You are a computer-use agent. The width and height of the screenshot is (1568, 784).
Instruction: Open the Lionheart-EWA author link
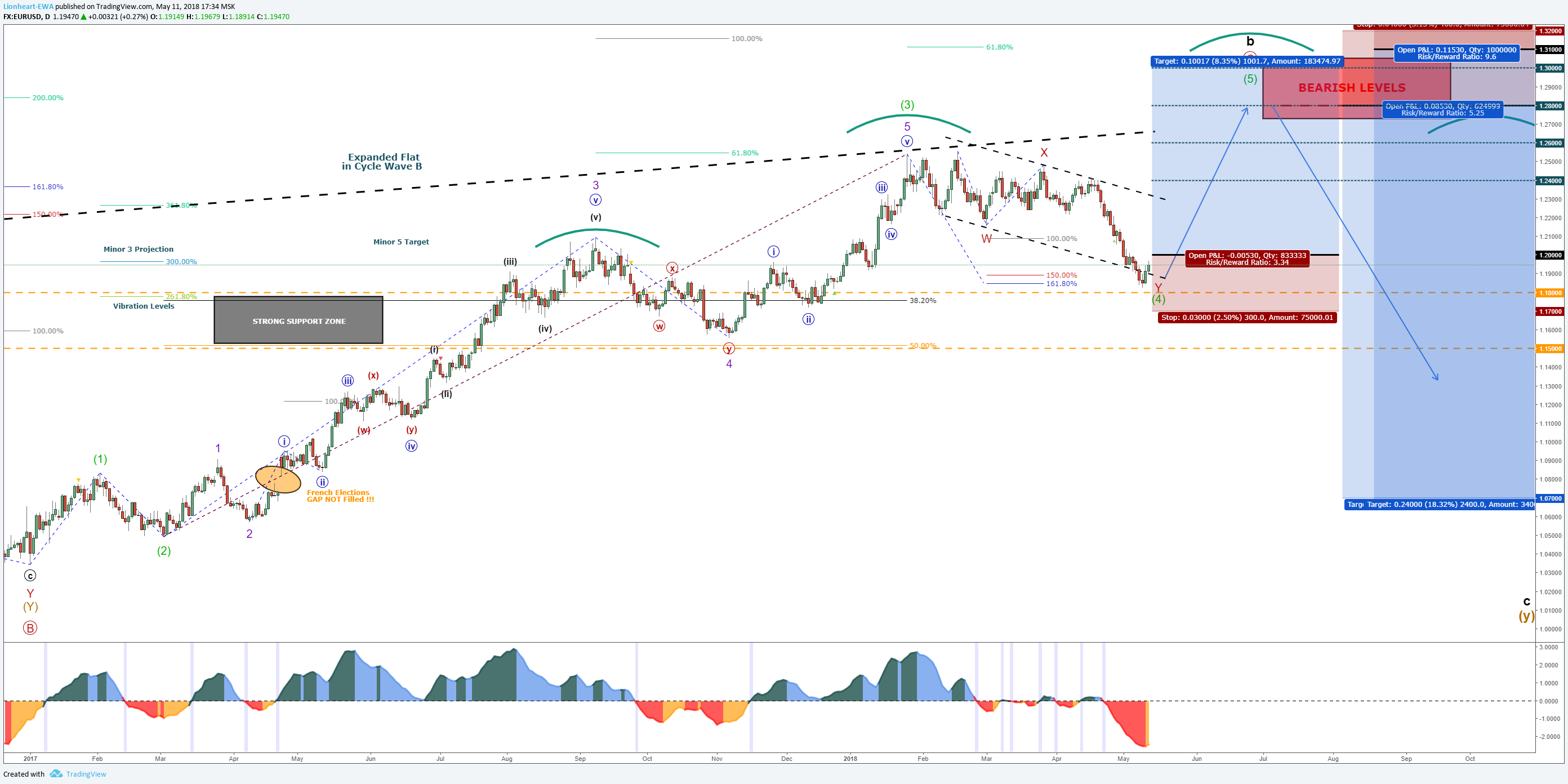point(29,7)
